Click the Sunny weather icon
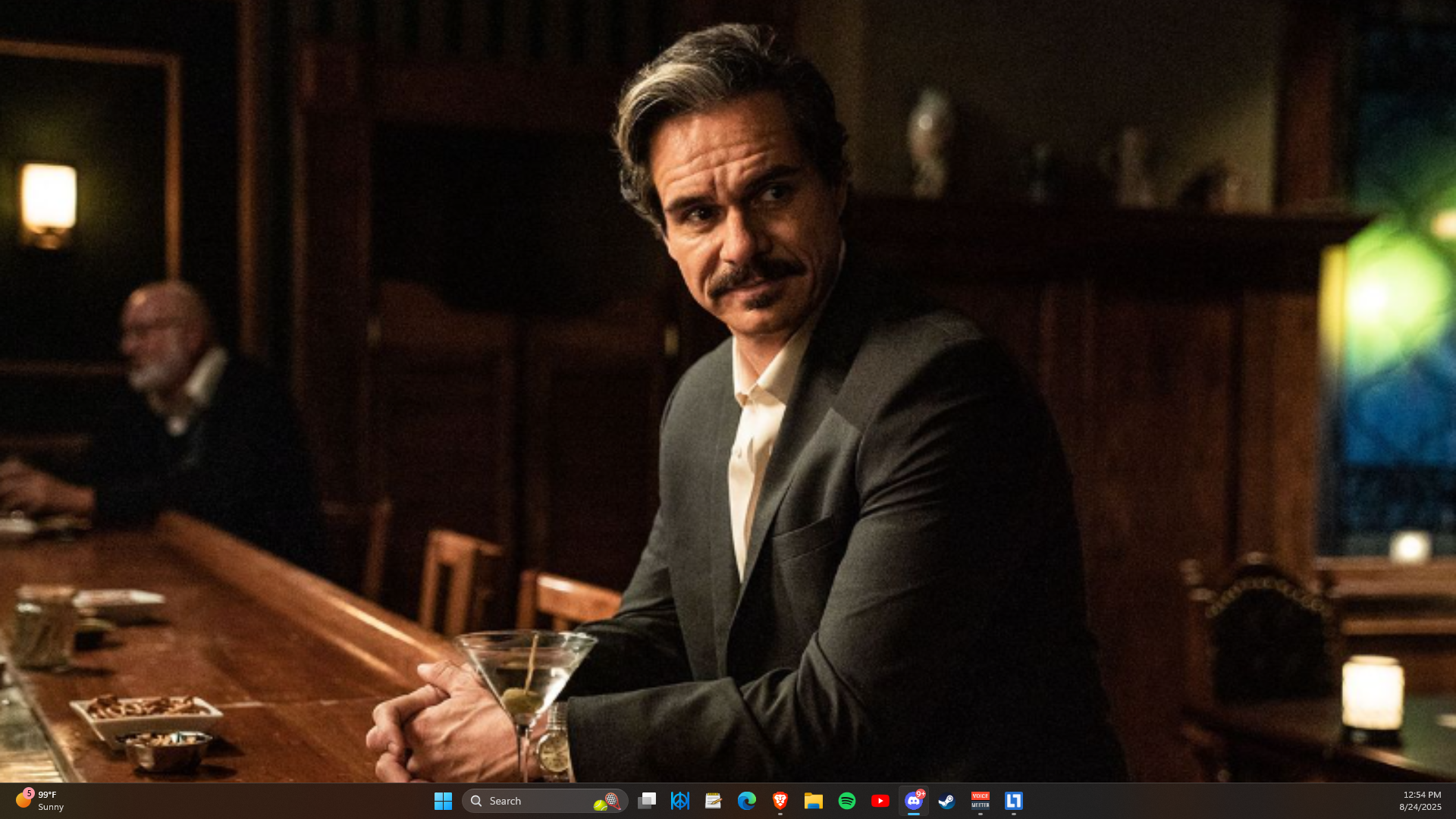The image size is (1456, 819). pos(23,800)
